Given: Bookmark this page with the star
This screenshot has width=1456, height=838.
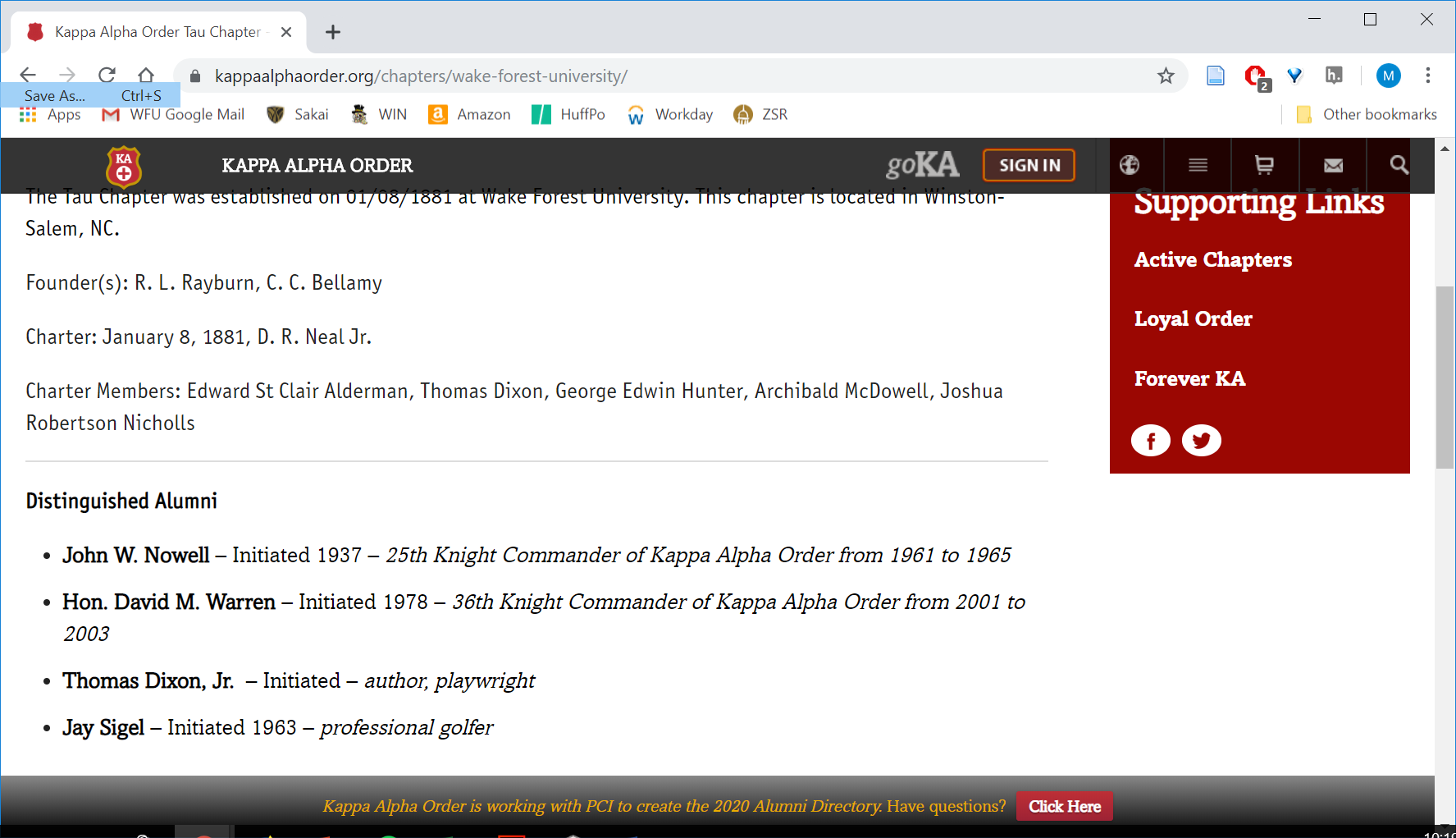Looking at the screenshot, I should click(1166, 76).
